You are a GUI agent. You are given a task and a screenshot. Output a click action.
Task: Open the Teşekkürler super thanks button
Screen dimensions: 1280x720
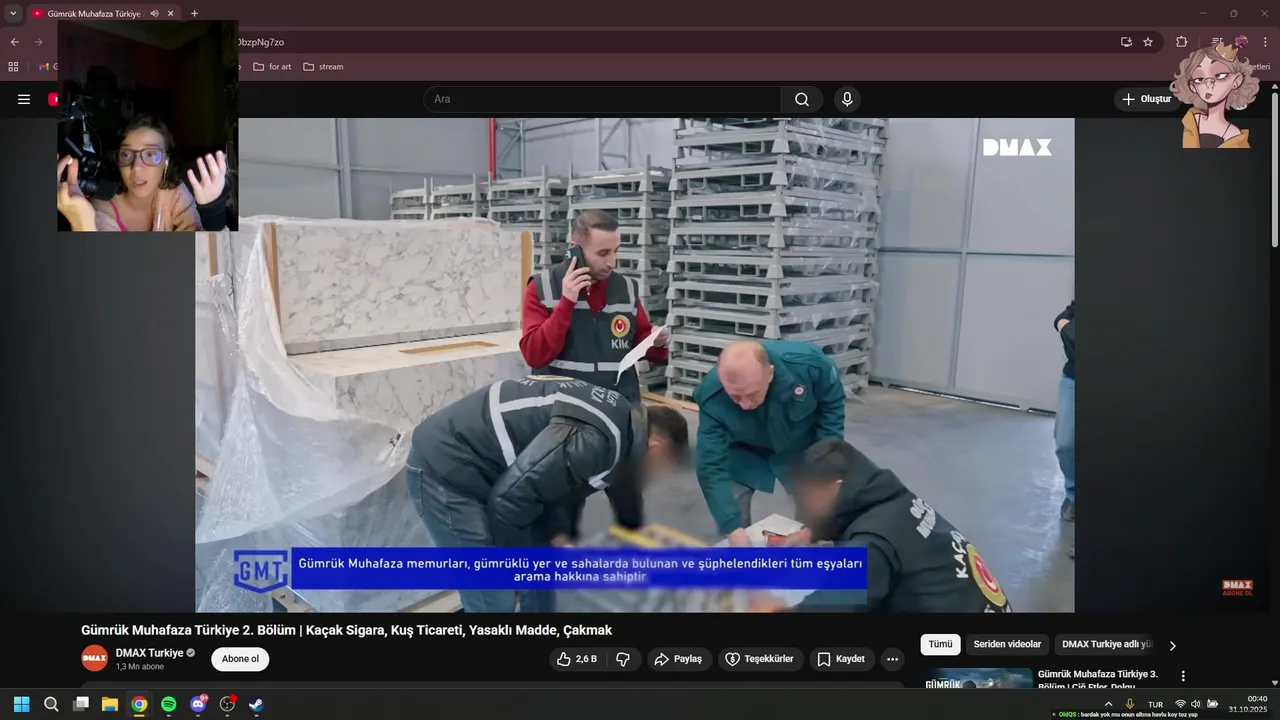[760, 659]
